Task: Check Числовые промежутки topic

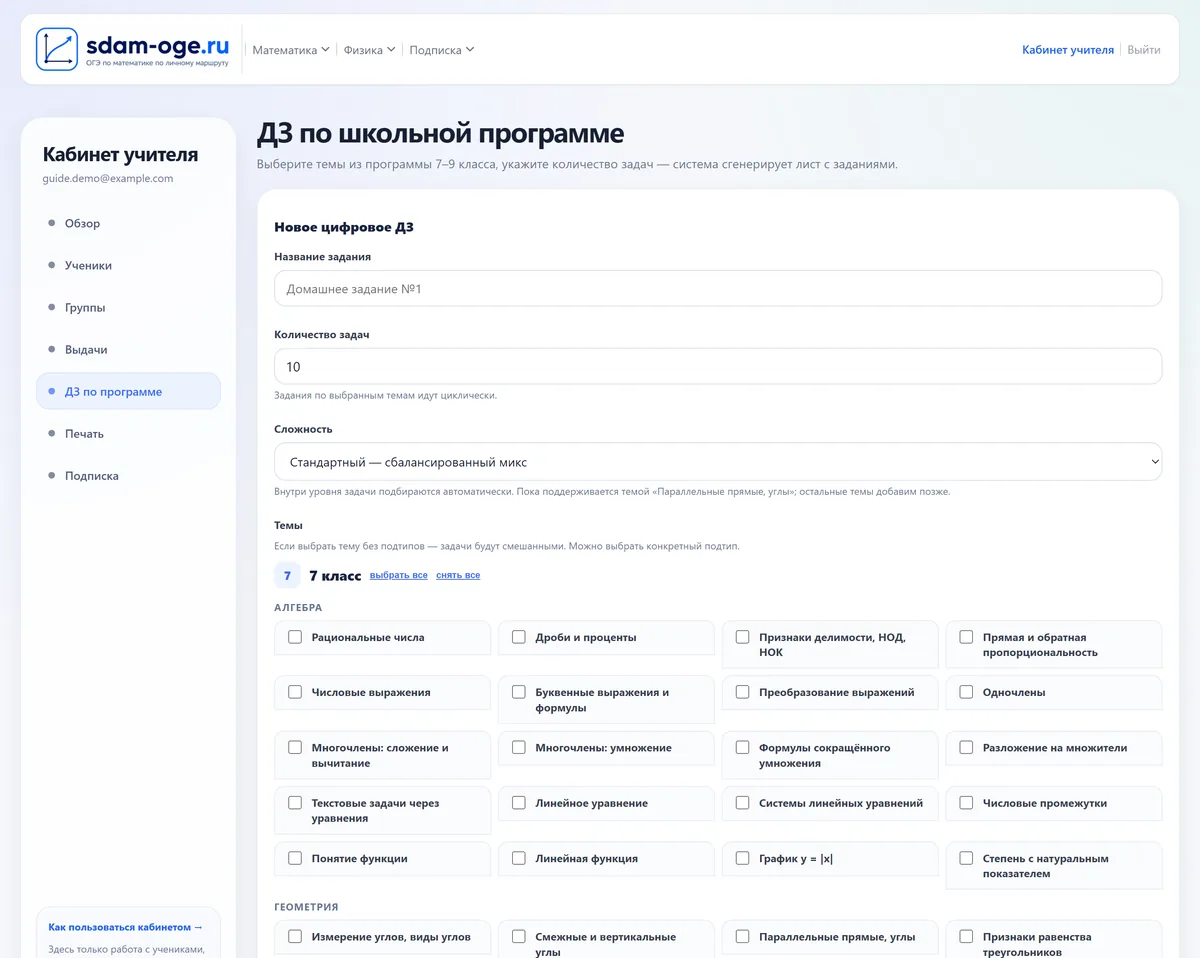Action: click(966, 803)
